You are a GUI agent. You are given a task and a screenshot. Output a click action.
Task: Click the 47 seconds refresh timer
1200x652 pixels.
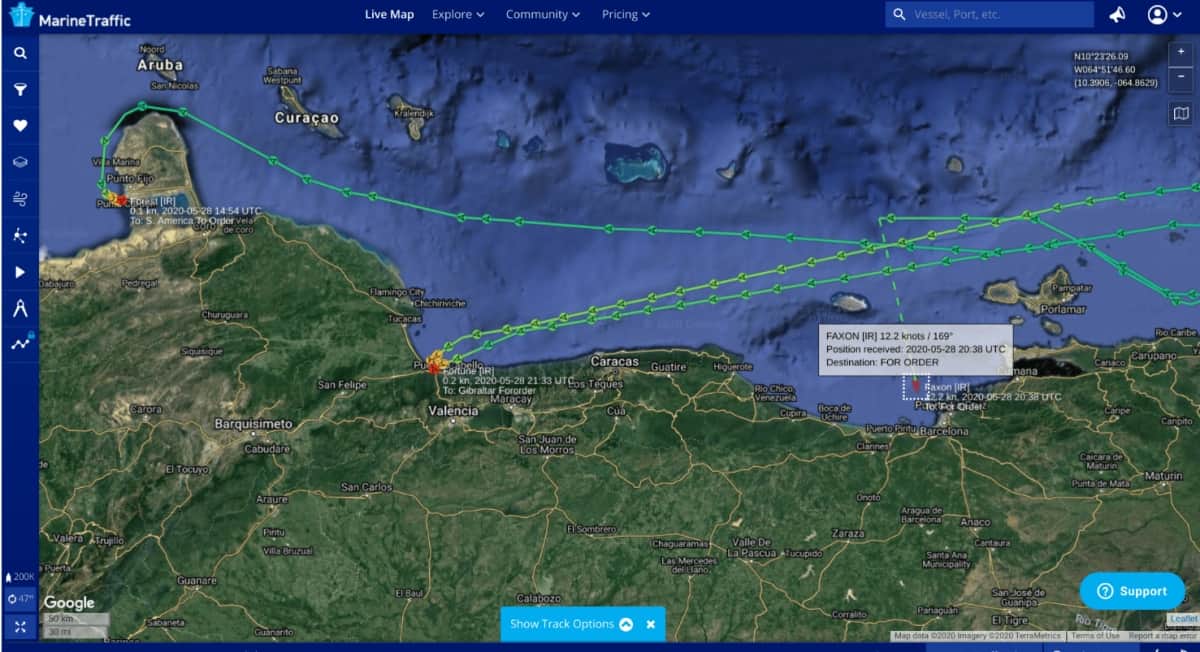20,599
